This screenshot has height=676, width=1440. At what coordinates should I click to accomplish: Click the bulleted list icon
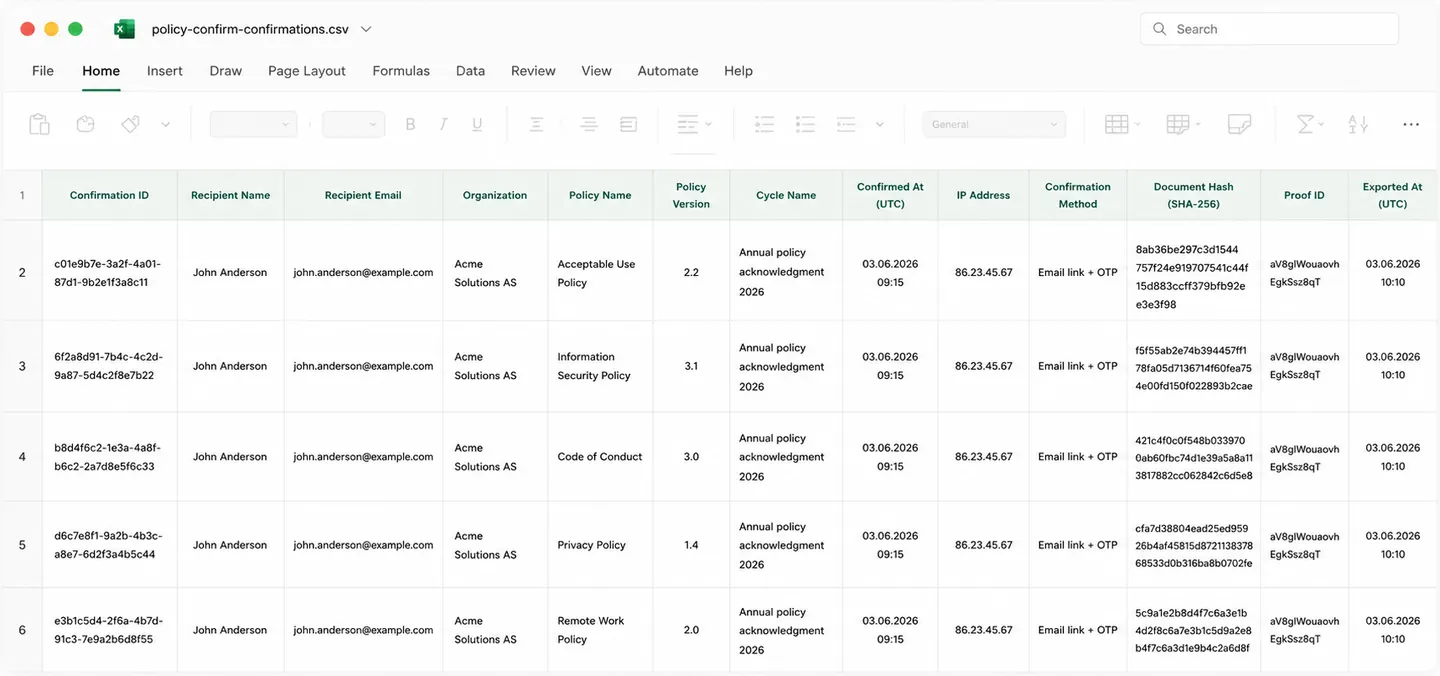tap(764, 124)
